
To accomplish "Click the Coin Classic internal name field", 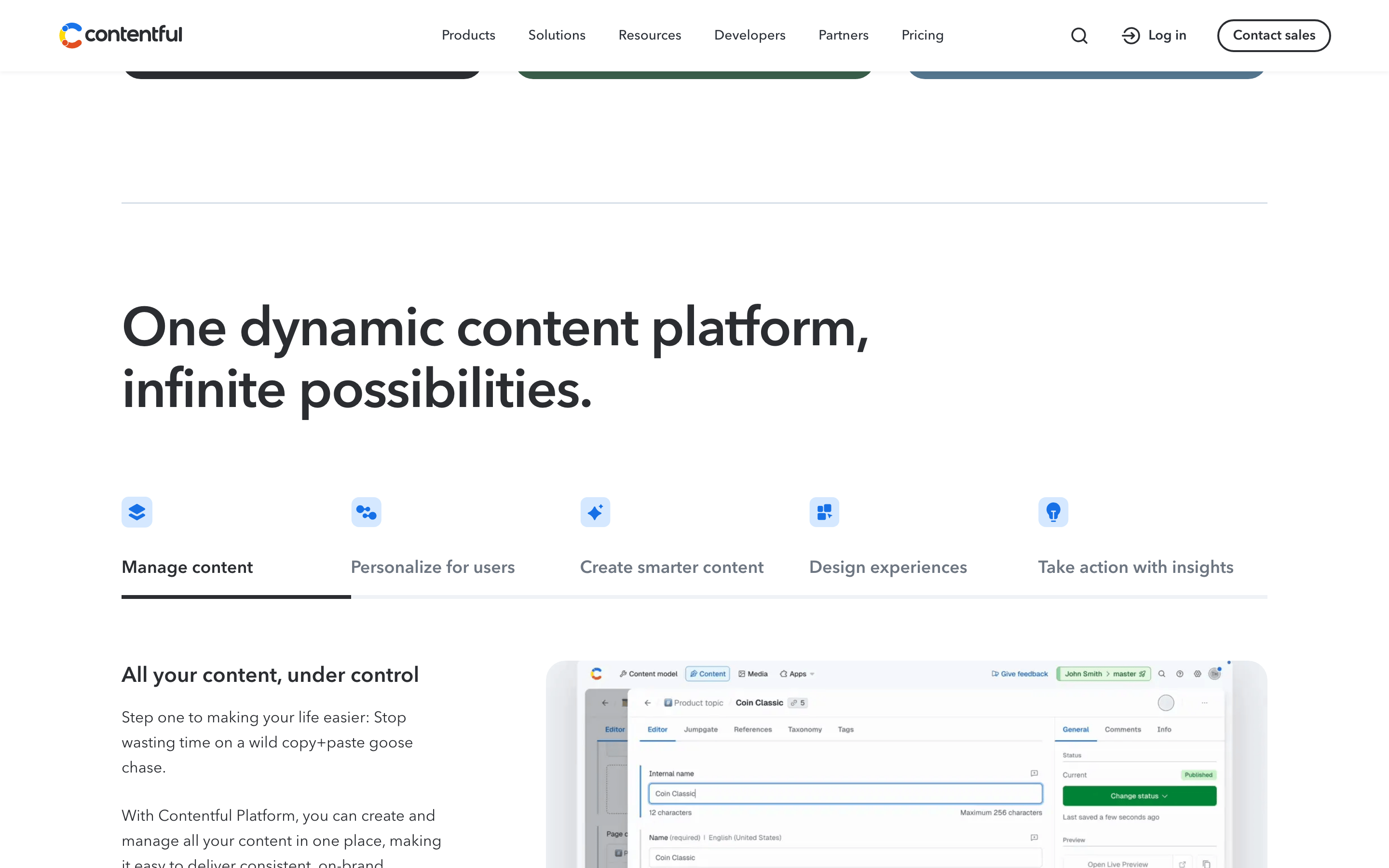I will (x=845, y=793).
